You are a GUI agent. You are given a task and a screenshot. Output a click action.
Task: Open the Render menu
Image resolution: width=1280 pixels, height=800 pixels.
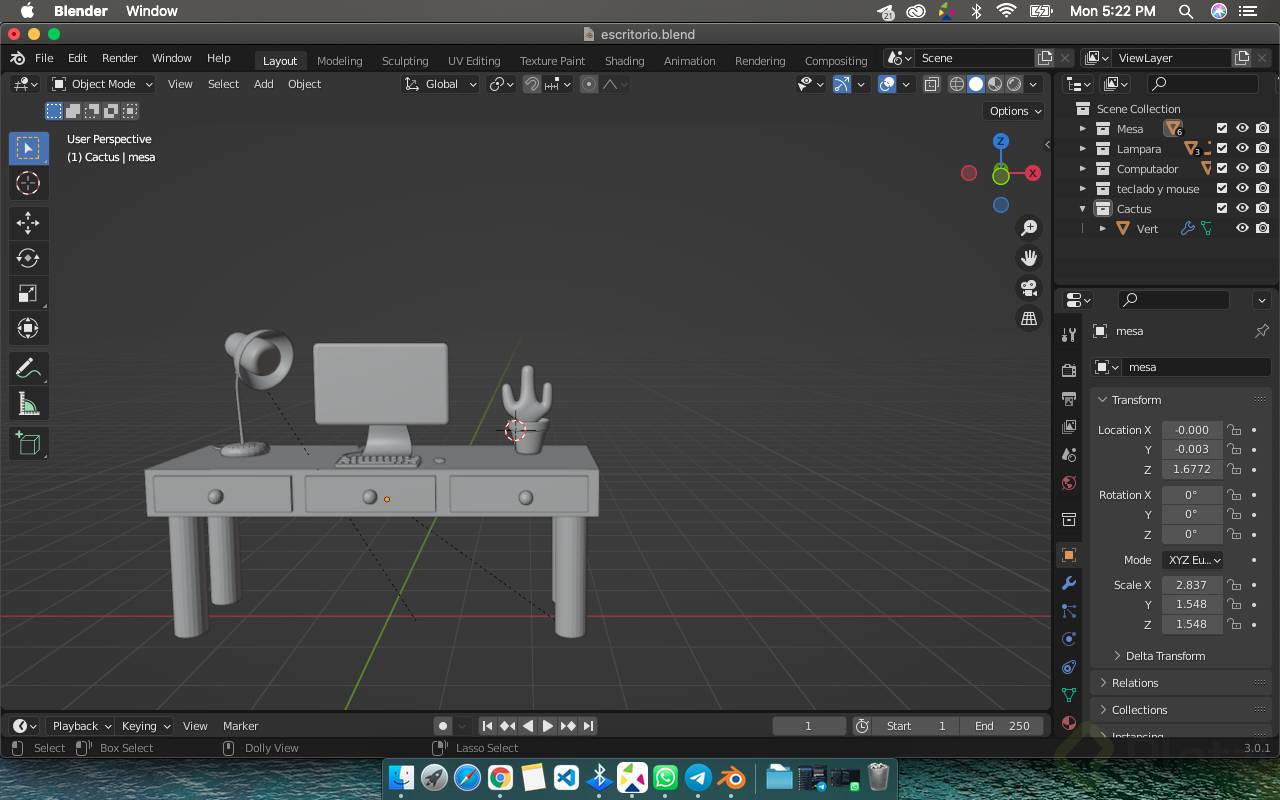tap(120, 58)
